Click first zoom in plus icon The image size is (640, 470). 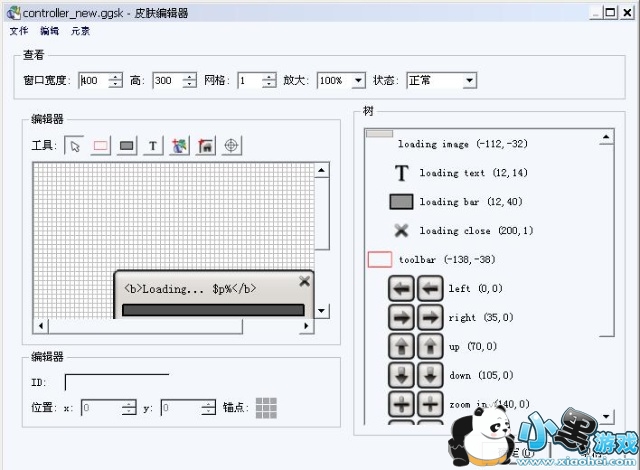tap(401, 404)
